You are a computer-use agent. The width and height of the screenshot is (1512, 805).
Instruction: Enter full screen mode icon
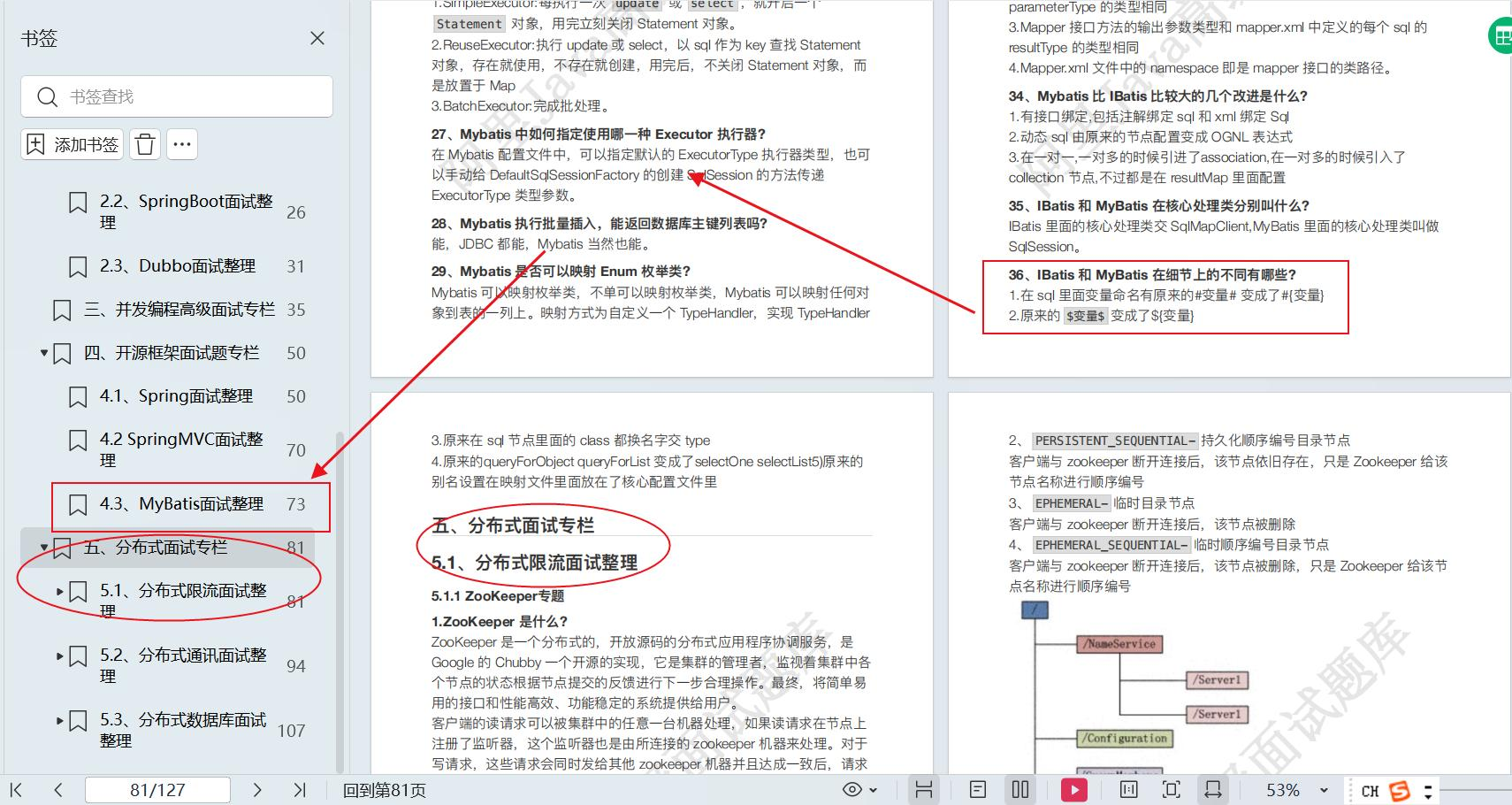(1172, 790)
